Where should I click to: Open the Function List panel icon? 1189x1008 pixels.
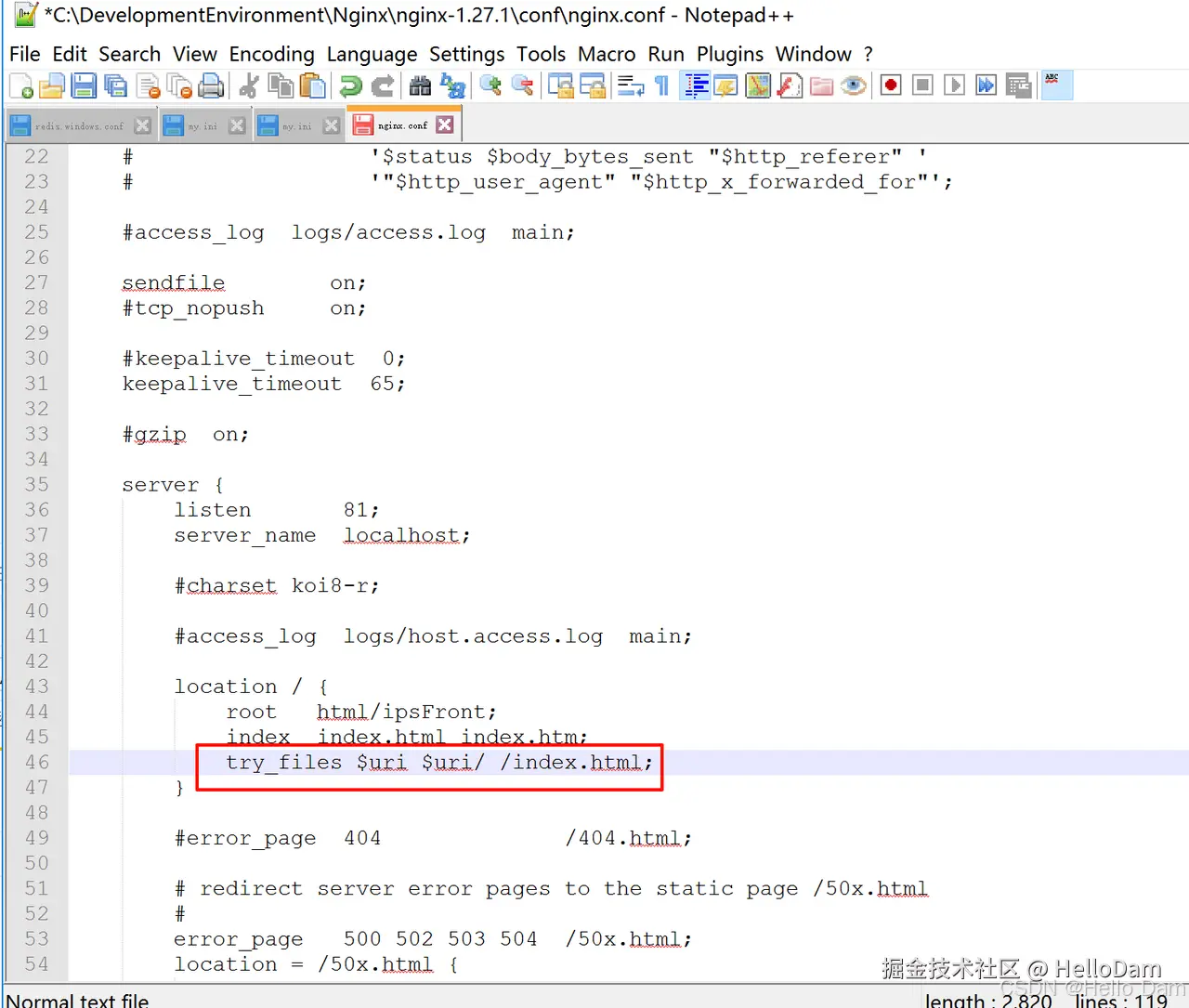(x=790, y=86)
